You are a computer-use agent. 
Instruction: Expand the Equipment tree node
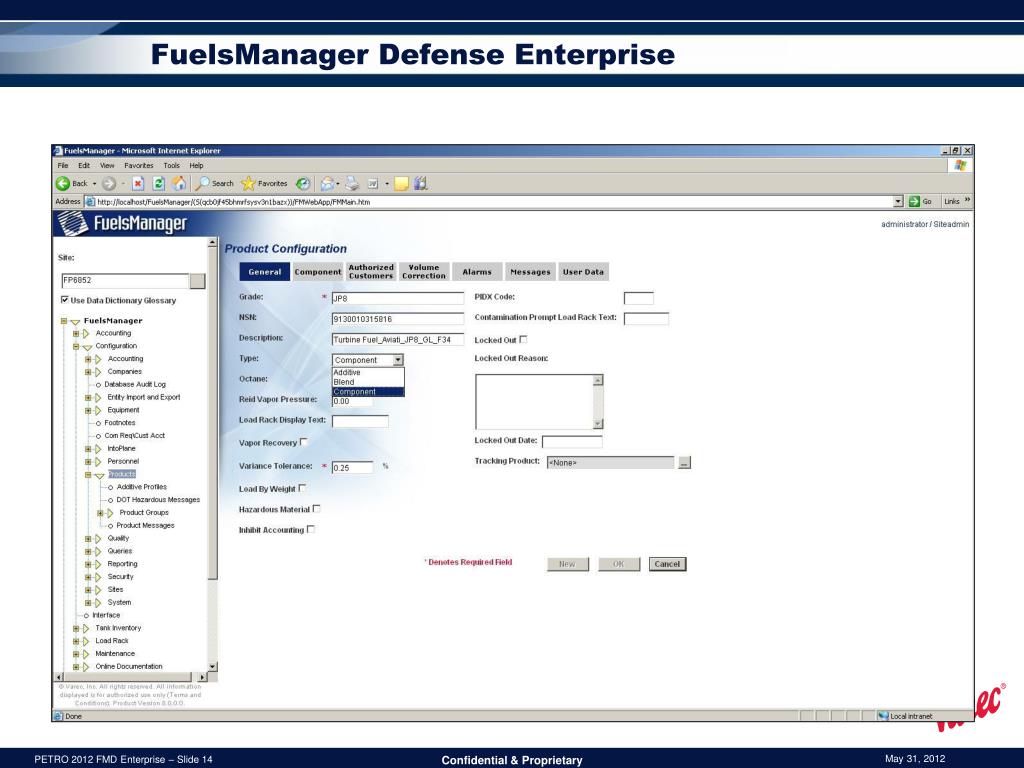coord(88,411)
